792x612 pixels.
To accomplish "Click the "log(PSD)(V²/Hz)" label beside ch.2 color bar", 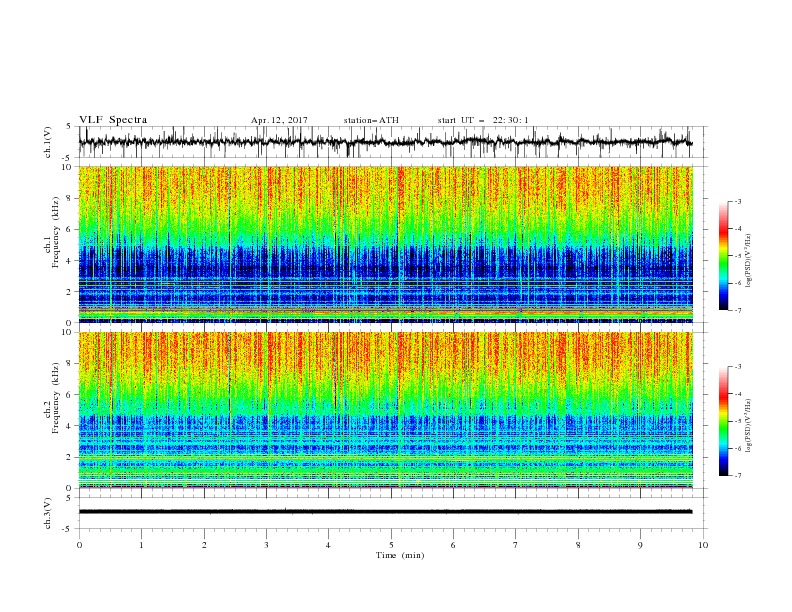I will coord(749,425).
